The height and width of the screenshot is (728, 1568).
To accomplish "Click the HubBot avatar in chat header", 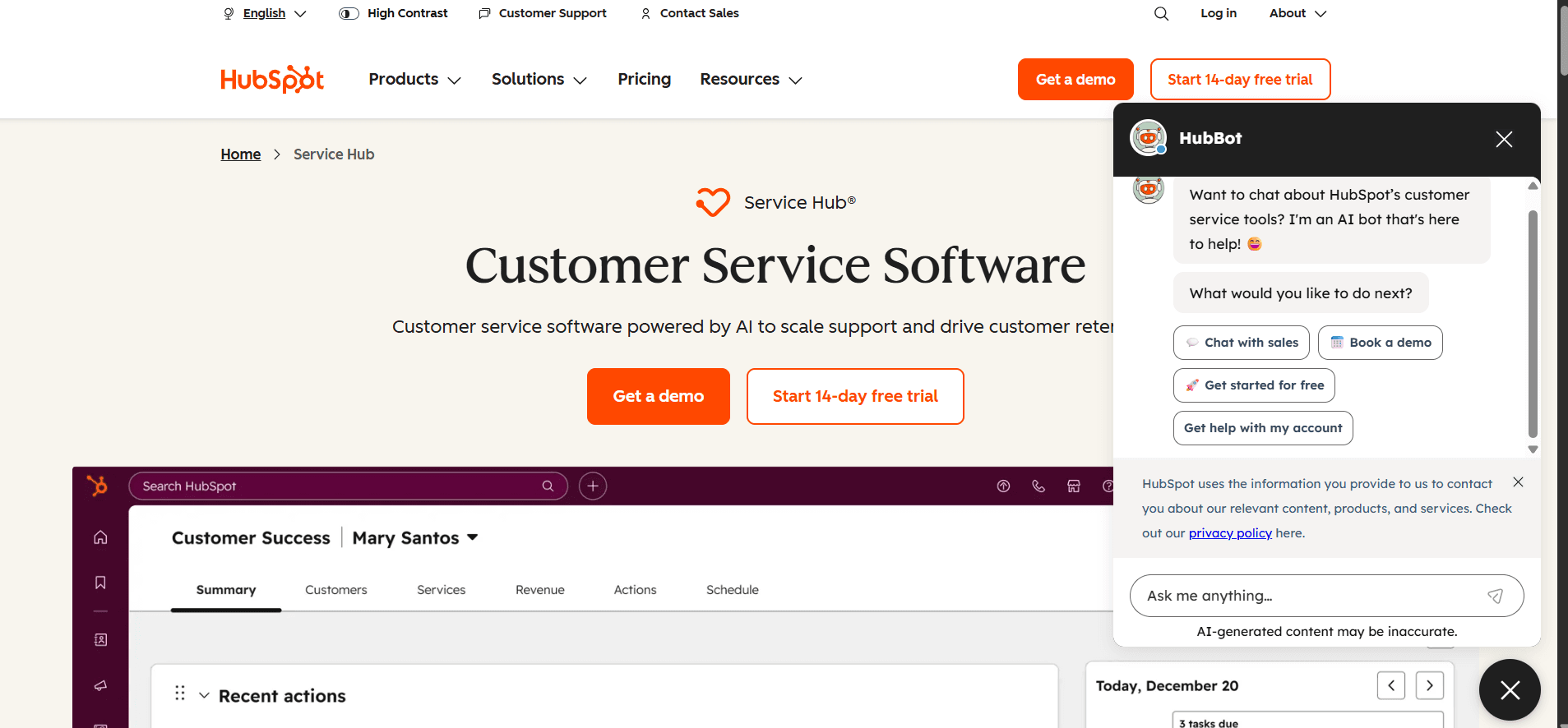I will coord(1148,138).
